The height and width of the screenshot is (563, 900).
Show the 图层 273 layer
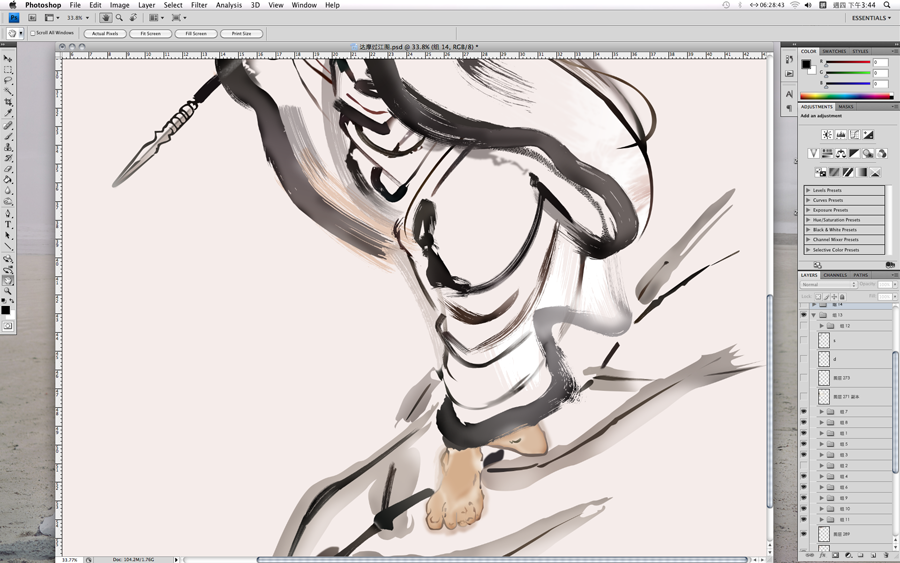804,378
